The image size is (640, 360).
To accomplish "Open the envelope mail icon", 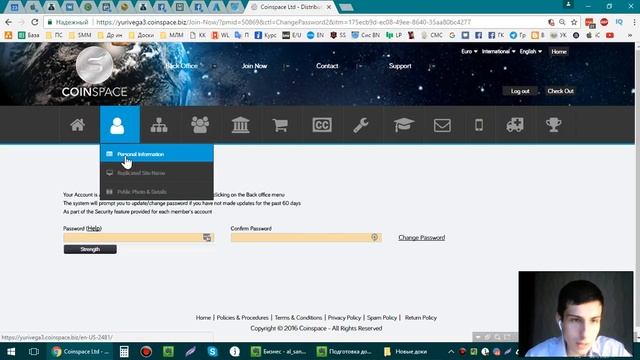I will click(x=442, y=125).
